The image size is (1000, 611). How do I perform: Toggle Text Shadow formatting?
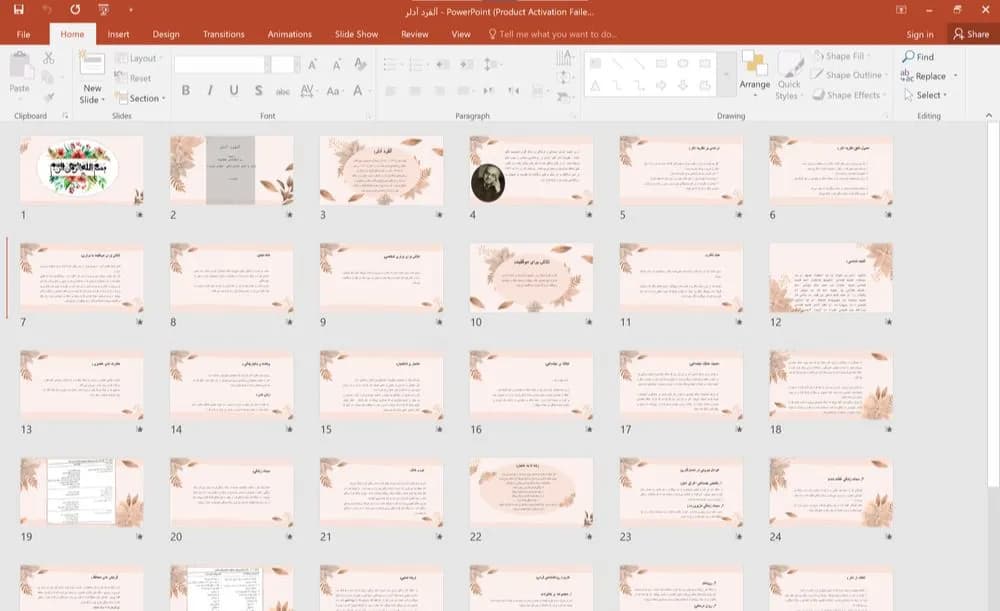(258, 91)
